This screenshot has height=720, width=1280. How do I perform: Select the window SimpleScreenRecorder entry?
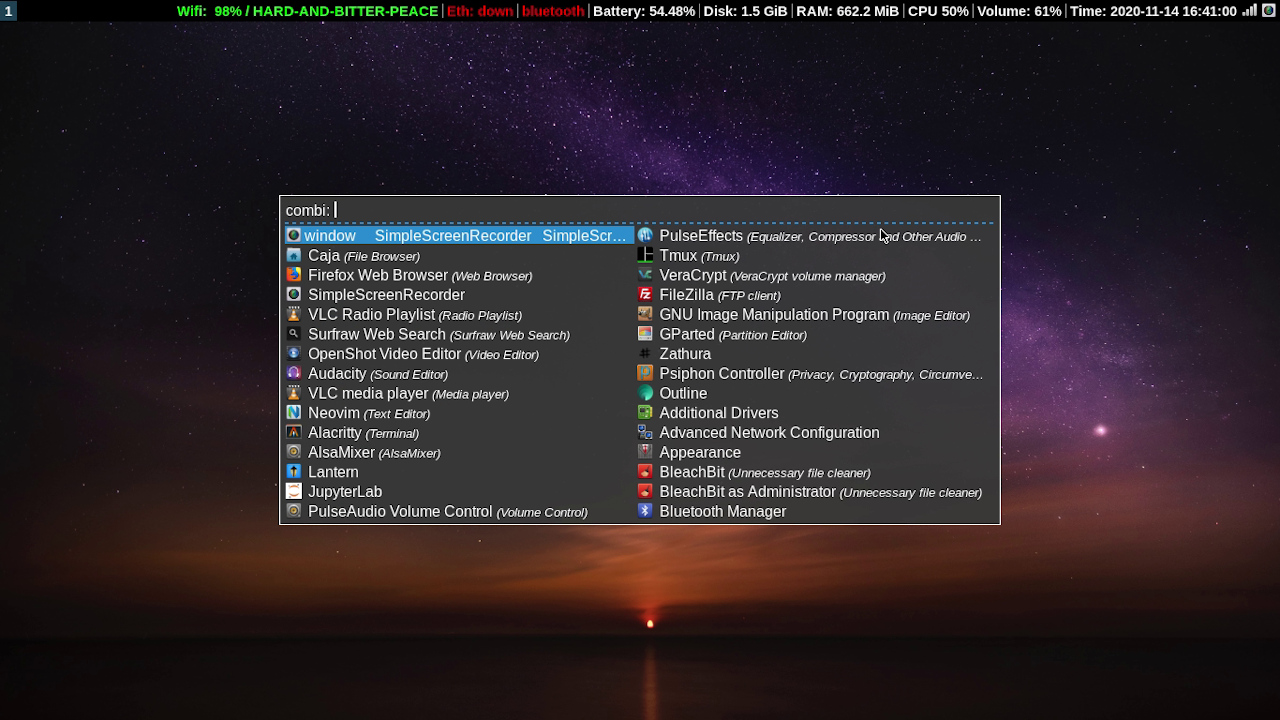click(459, 236)
